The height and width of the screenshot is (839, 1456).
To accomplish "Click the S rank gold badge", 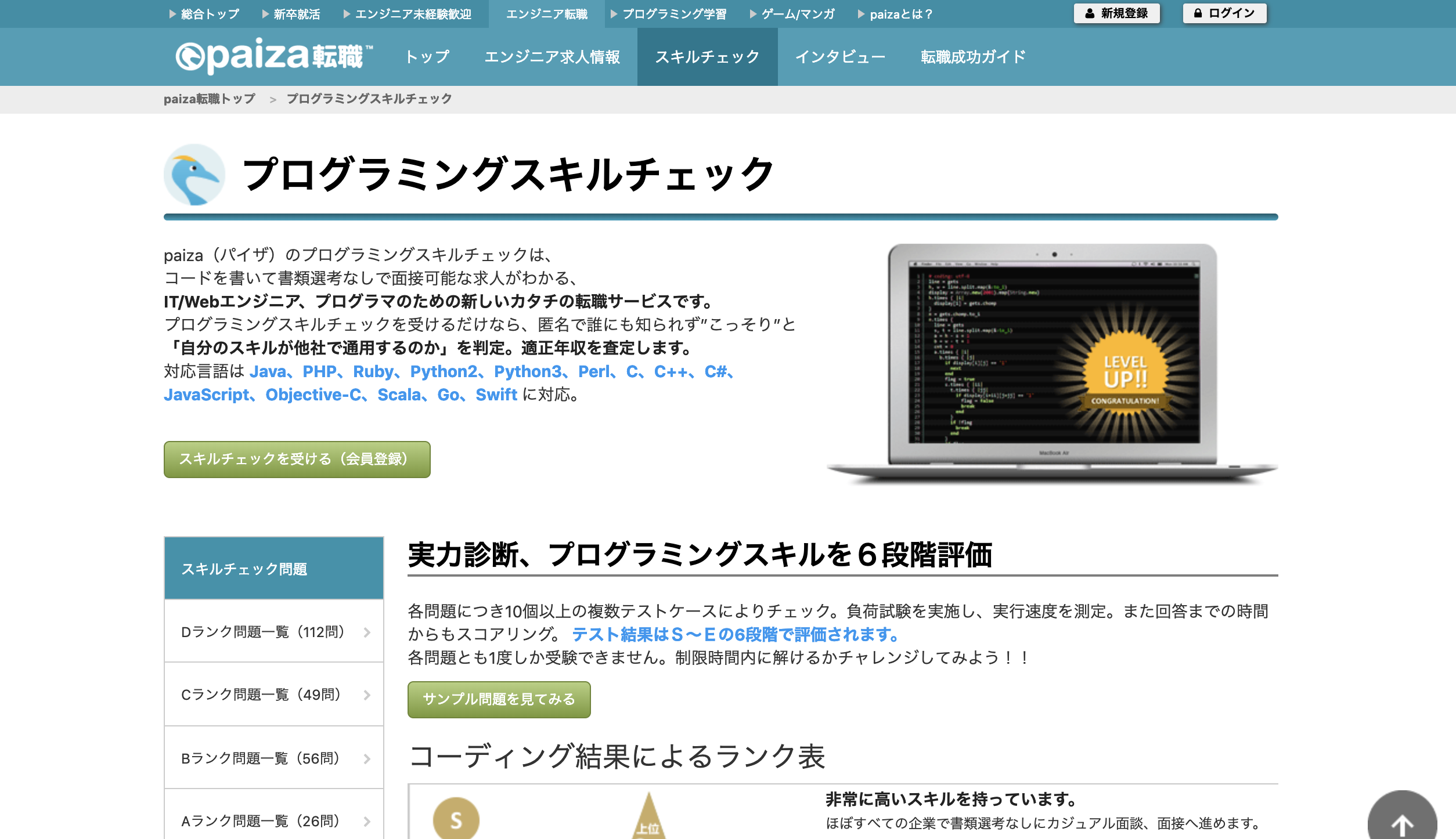I will coord(456,818).
